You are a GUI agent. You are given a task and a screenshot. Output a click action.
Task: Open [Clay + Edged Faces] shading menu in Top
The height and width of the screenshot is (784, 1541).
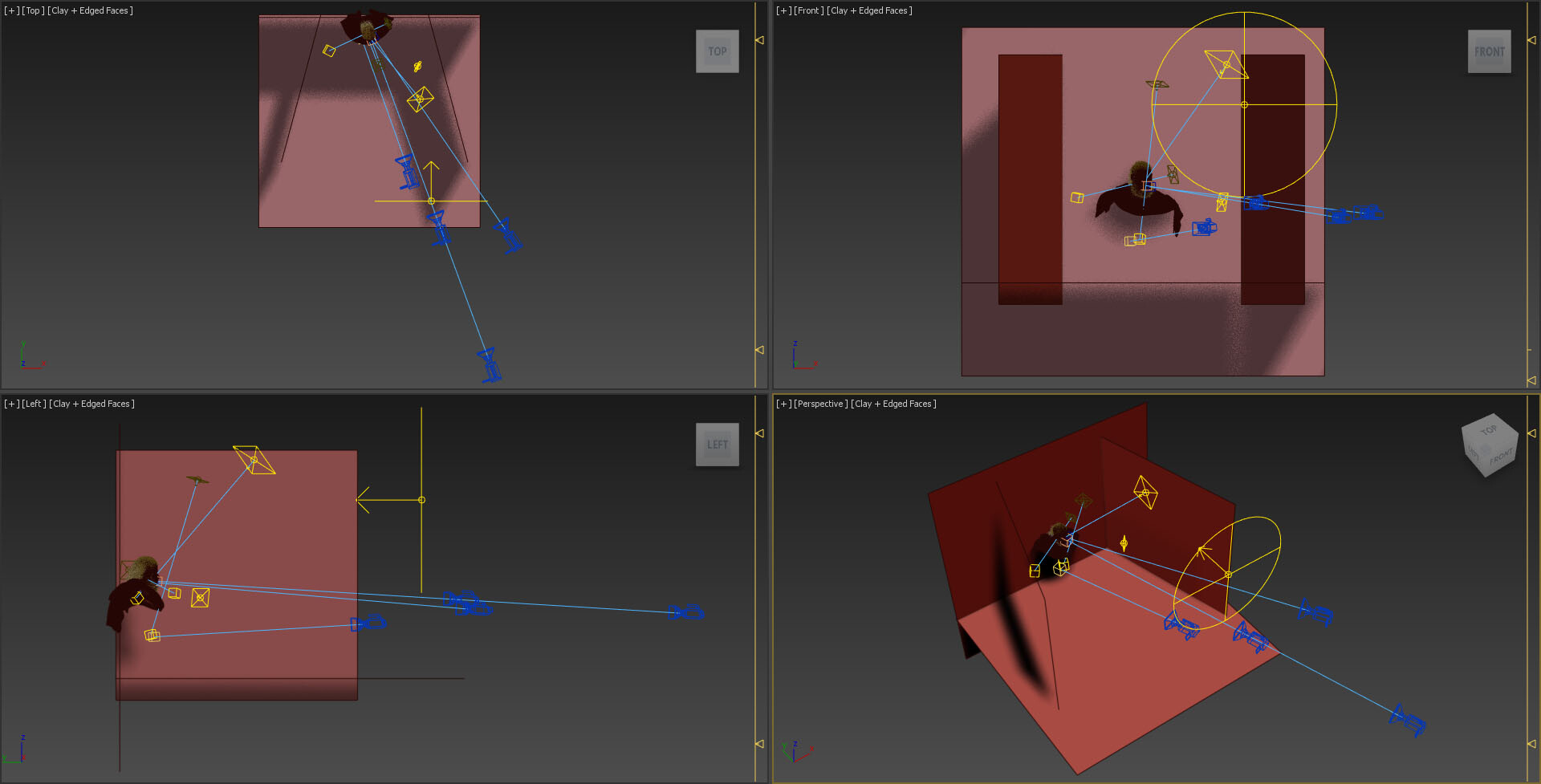coord(90,10)
